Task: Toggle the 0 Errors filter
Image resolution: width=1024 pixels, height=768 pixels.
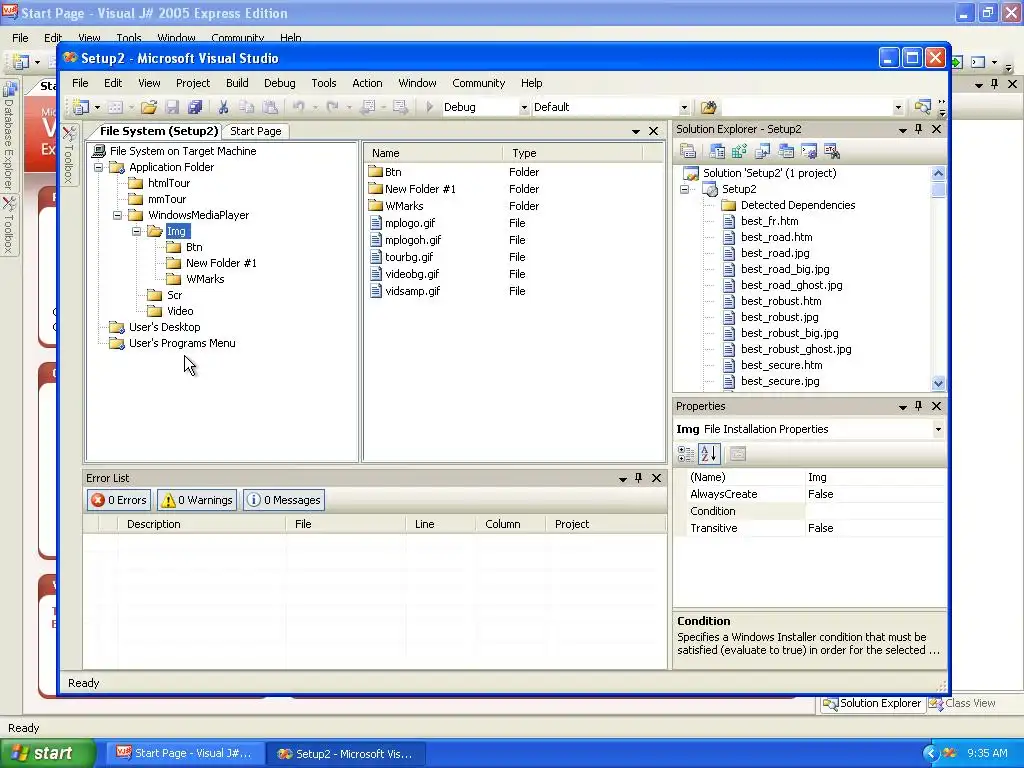Action: pyautogui.click(x=119, y=500)
